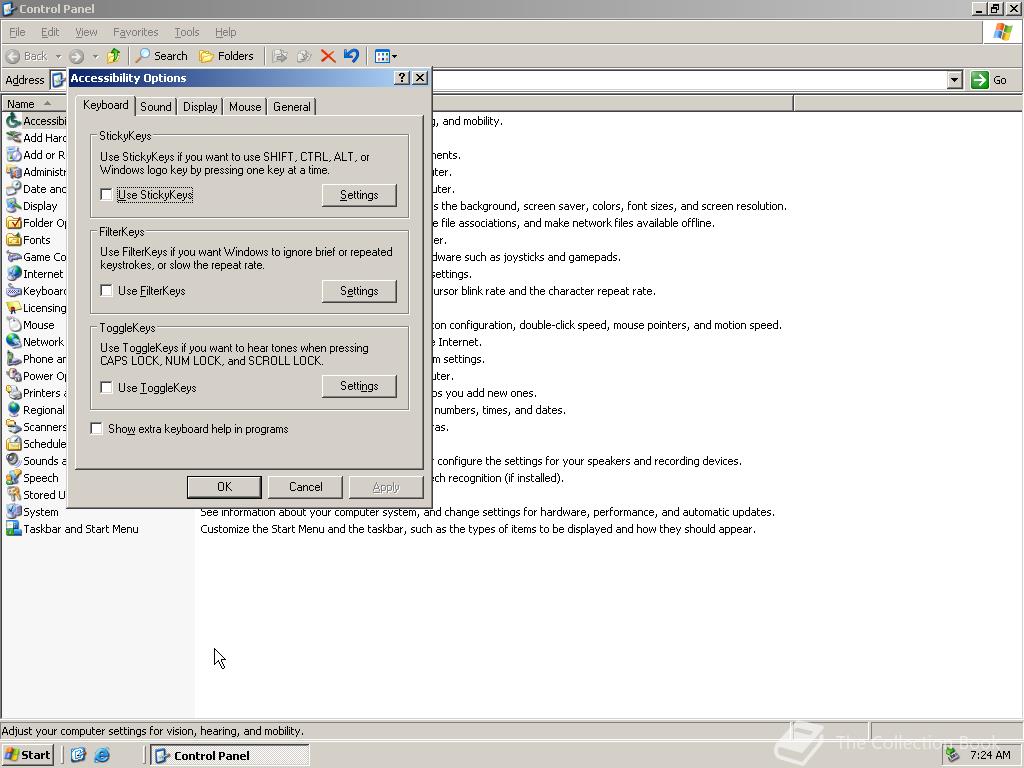Click the Control Panel taskbar button

[x=230, y=755]
